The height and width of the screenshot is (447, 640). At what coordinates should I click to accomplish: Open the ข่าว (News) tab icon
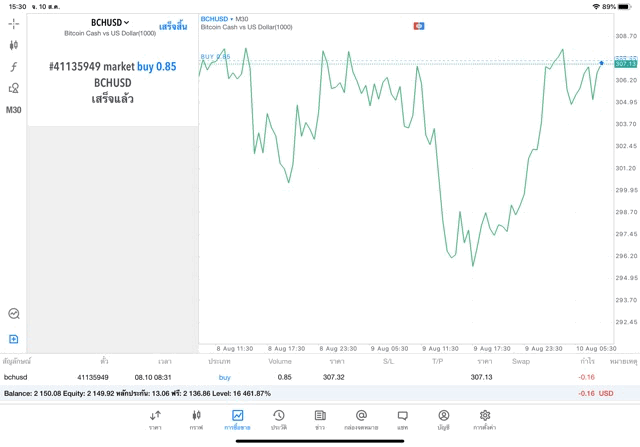[x=319, y=419]
